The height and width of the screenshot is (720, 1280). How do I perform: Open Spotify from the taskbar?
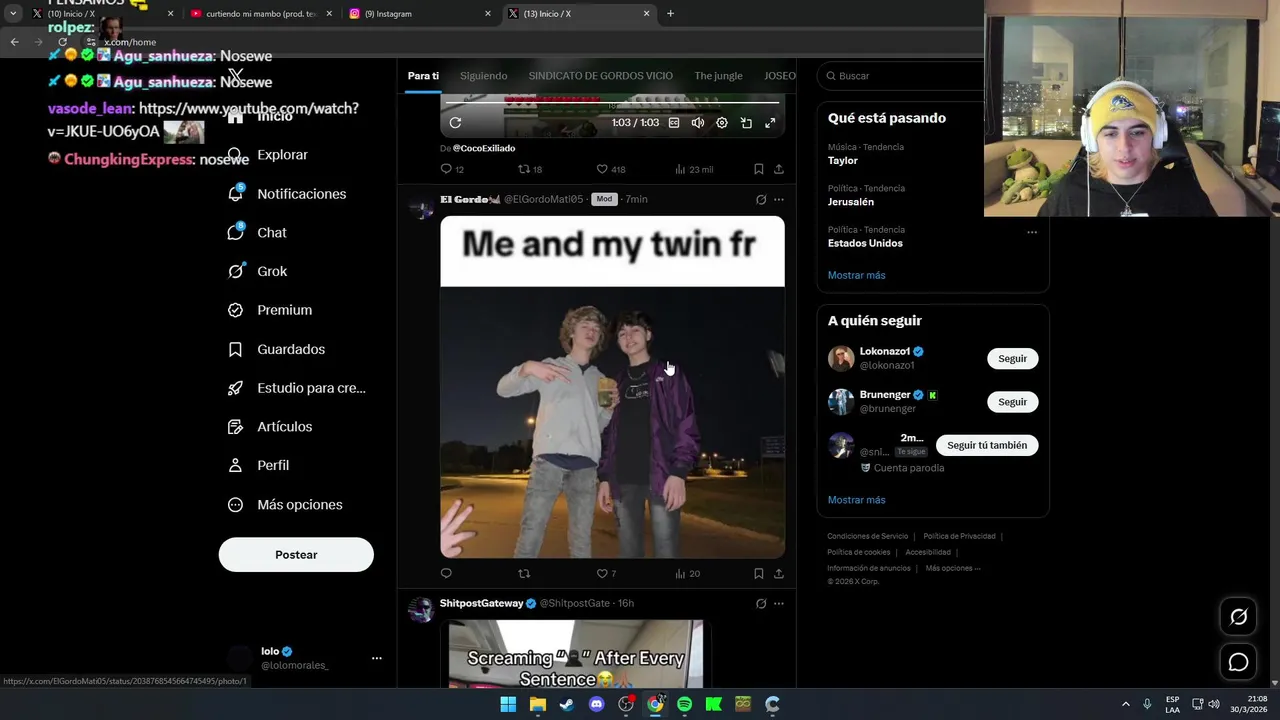coord(684,704)
